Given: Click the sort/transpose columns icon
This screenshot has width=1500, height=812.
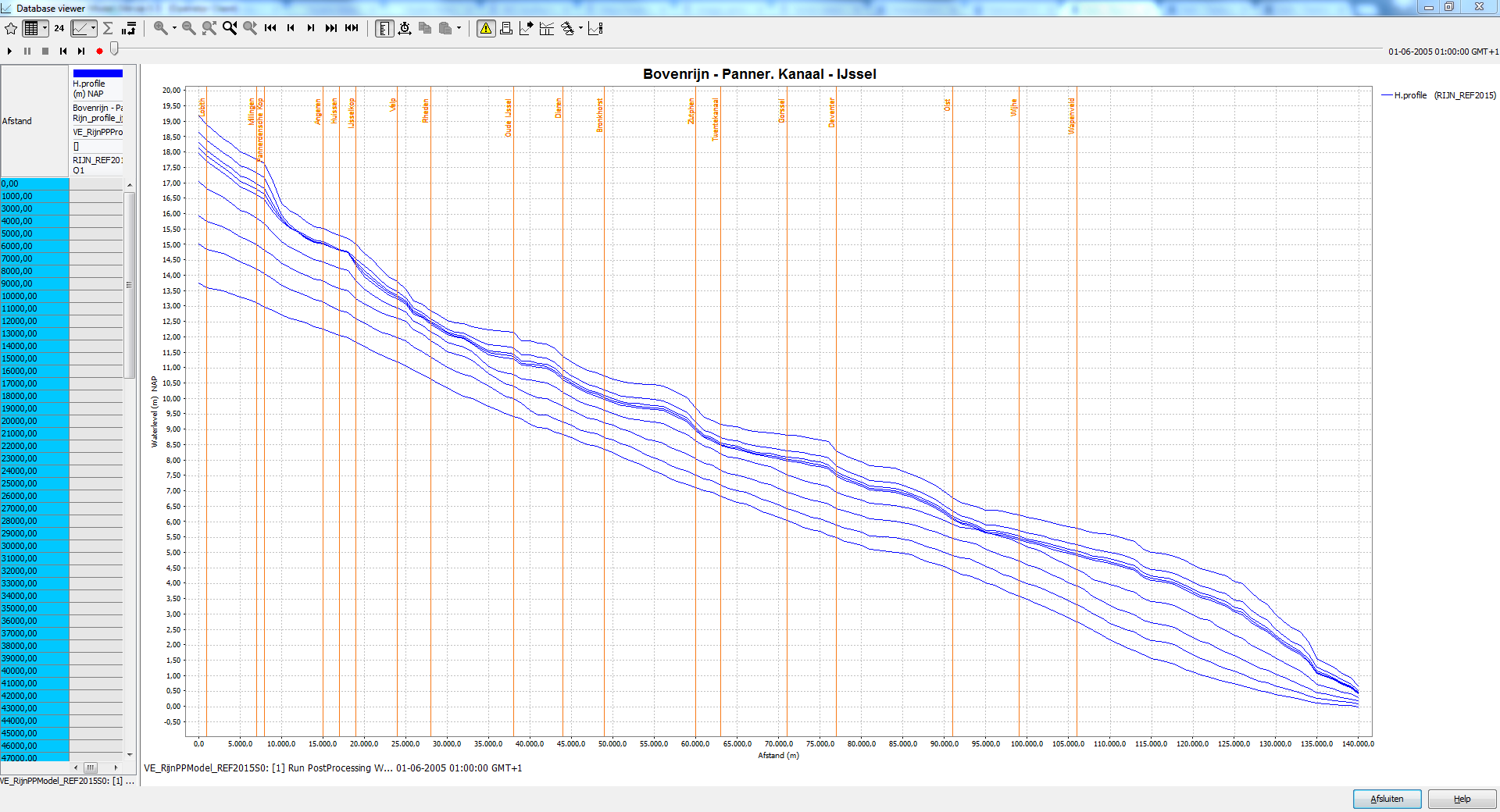Looking at the screenshot, I should [x=129, y=28].
